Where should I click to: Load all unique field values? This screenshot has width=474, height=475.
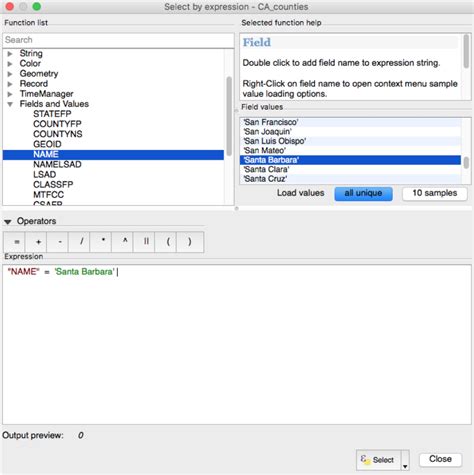(x=363, y=194)
